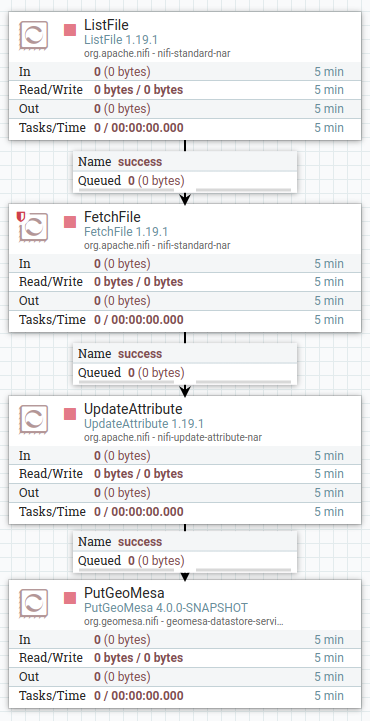Click the 'UpdateAttribute 1.19.1' version text
Image resolution: width=370 pixels, height=721 pixels.
[144, 423]
